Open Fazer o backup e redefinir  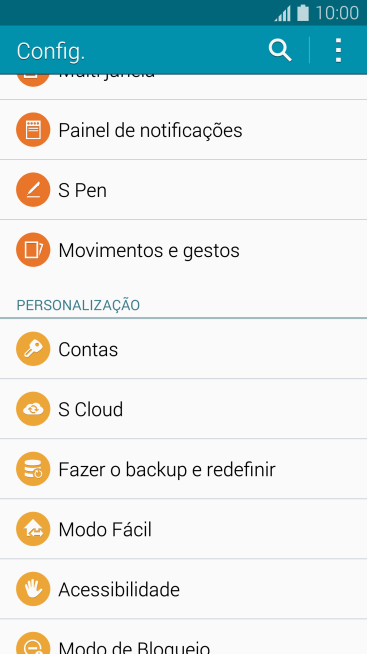pos(184,469)
